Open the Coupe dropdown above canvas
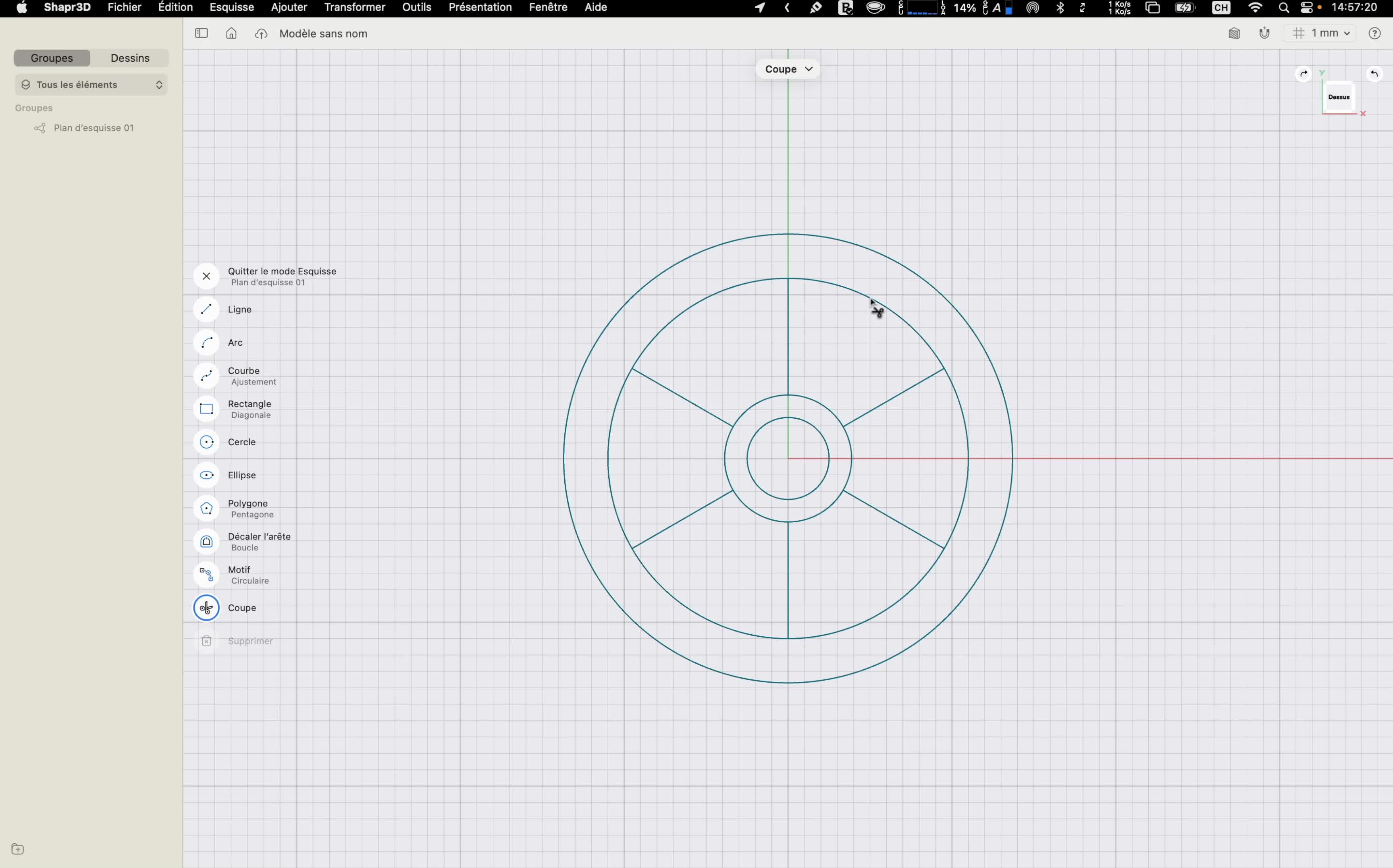This screenshot has height=868, width=1393. 788,69
